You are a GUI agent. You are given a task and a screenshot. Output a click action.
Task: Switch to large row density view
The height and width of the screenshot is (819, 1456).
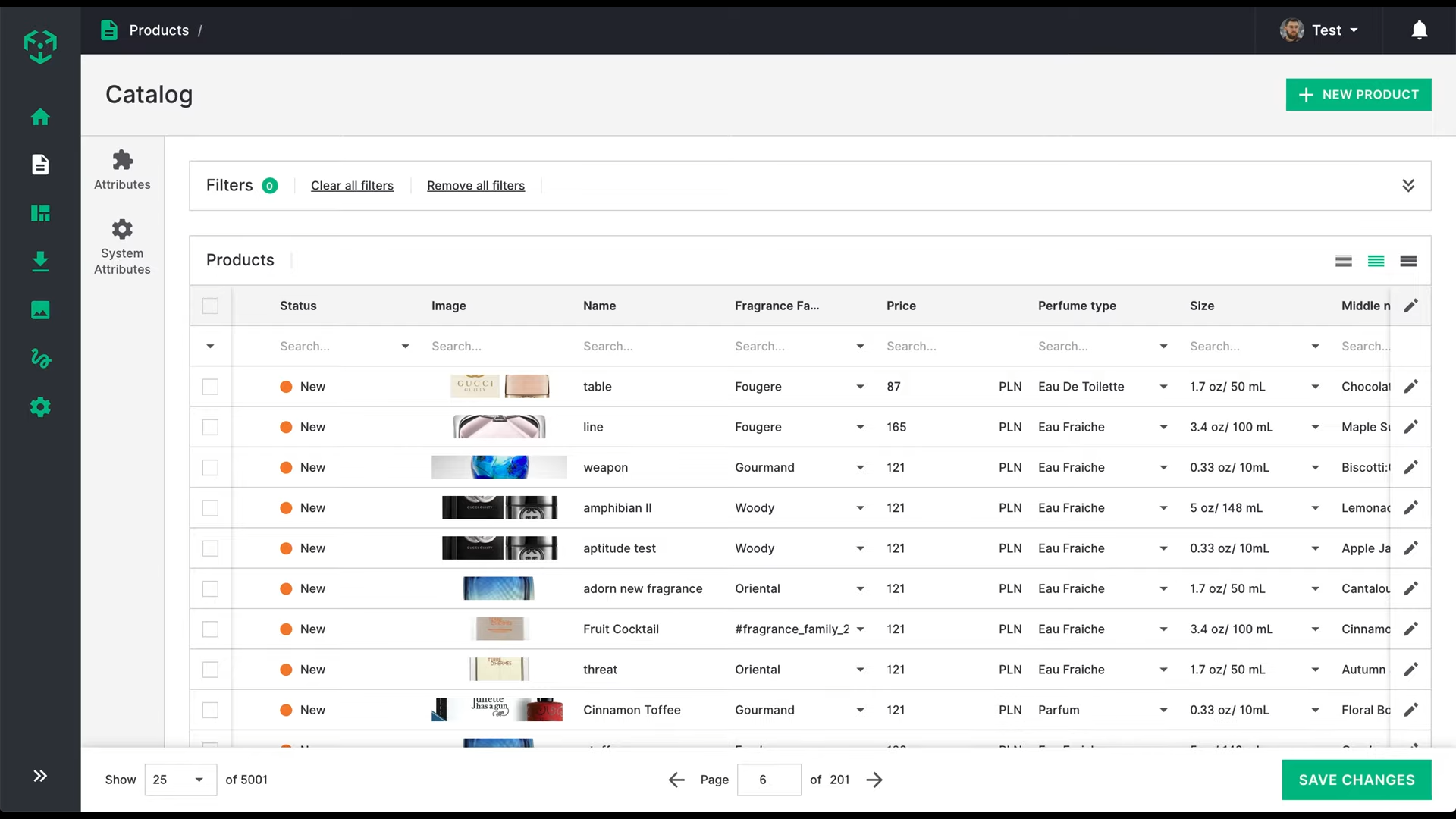1408,261
